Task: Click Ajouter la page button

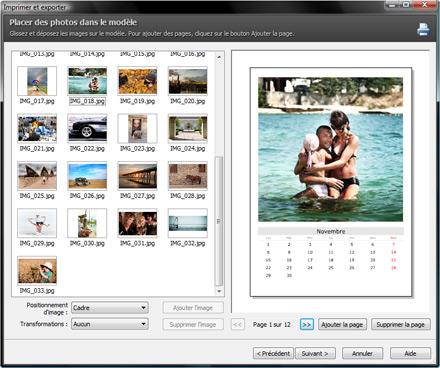Action: 342,324
